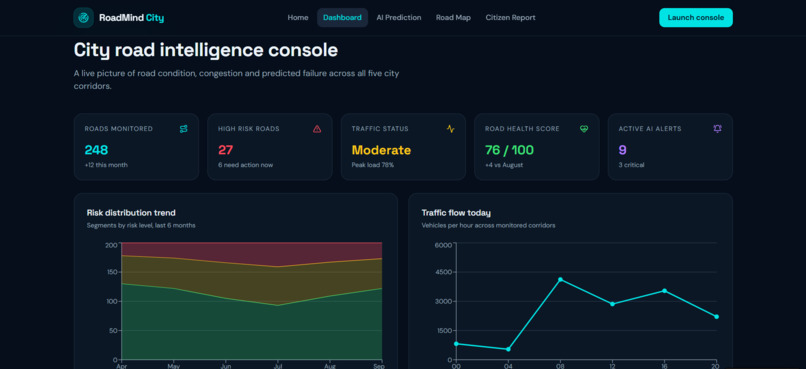Click the High Risk Roads warning triangle icon

(317, 129)
